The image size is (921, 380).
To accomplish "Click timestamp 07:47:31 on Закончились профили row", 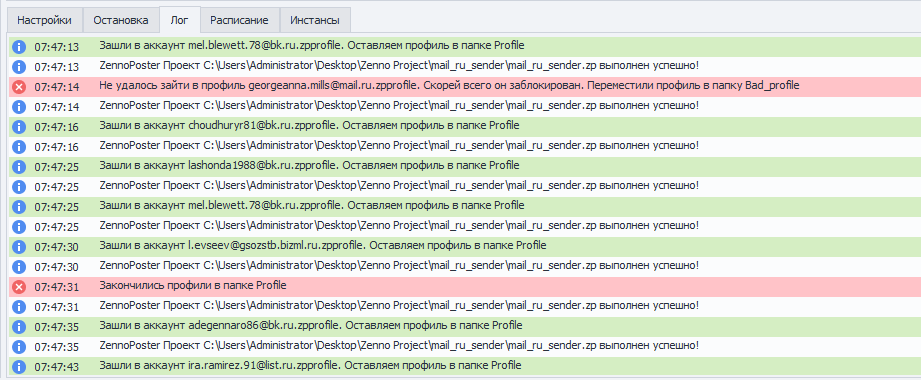I will point(56,287).
